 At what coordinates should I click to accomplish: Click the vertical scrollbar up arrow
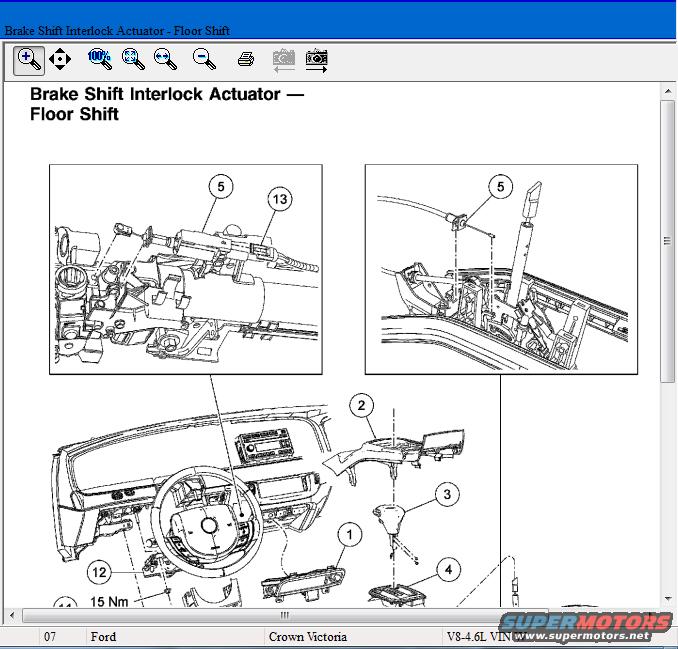click(x=668, y=92)
